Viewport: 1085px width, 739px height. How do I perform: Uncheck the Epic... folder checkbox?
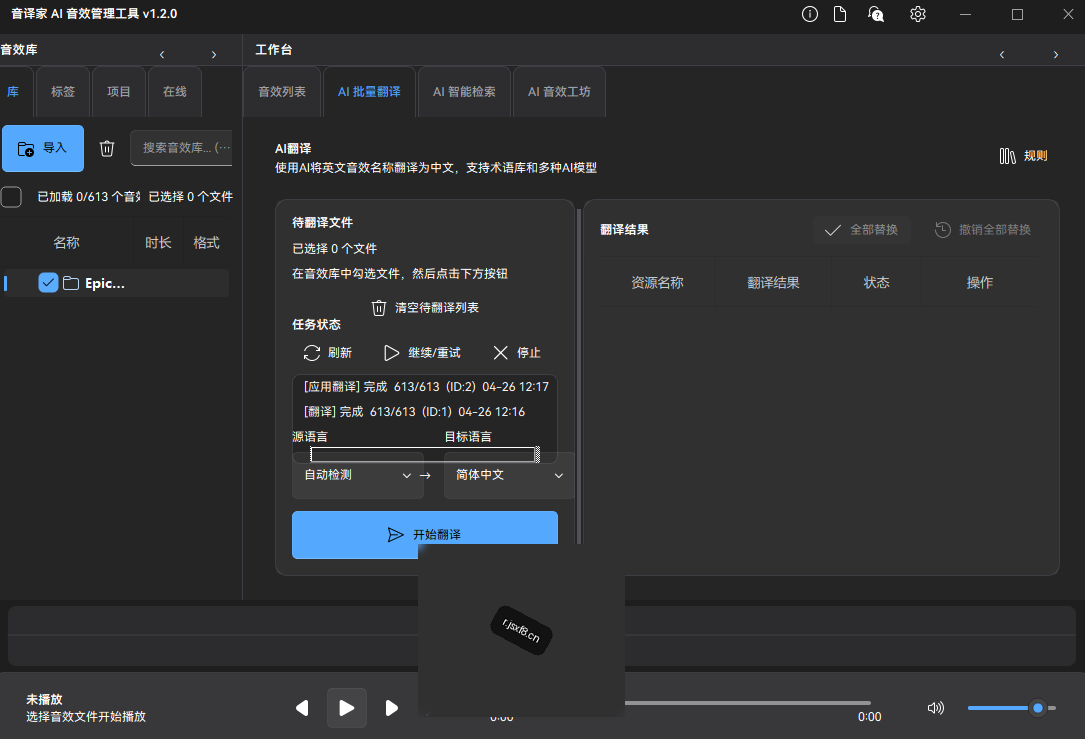coord(48,283)
